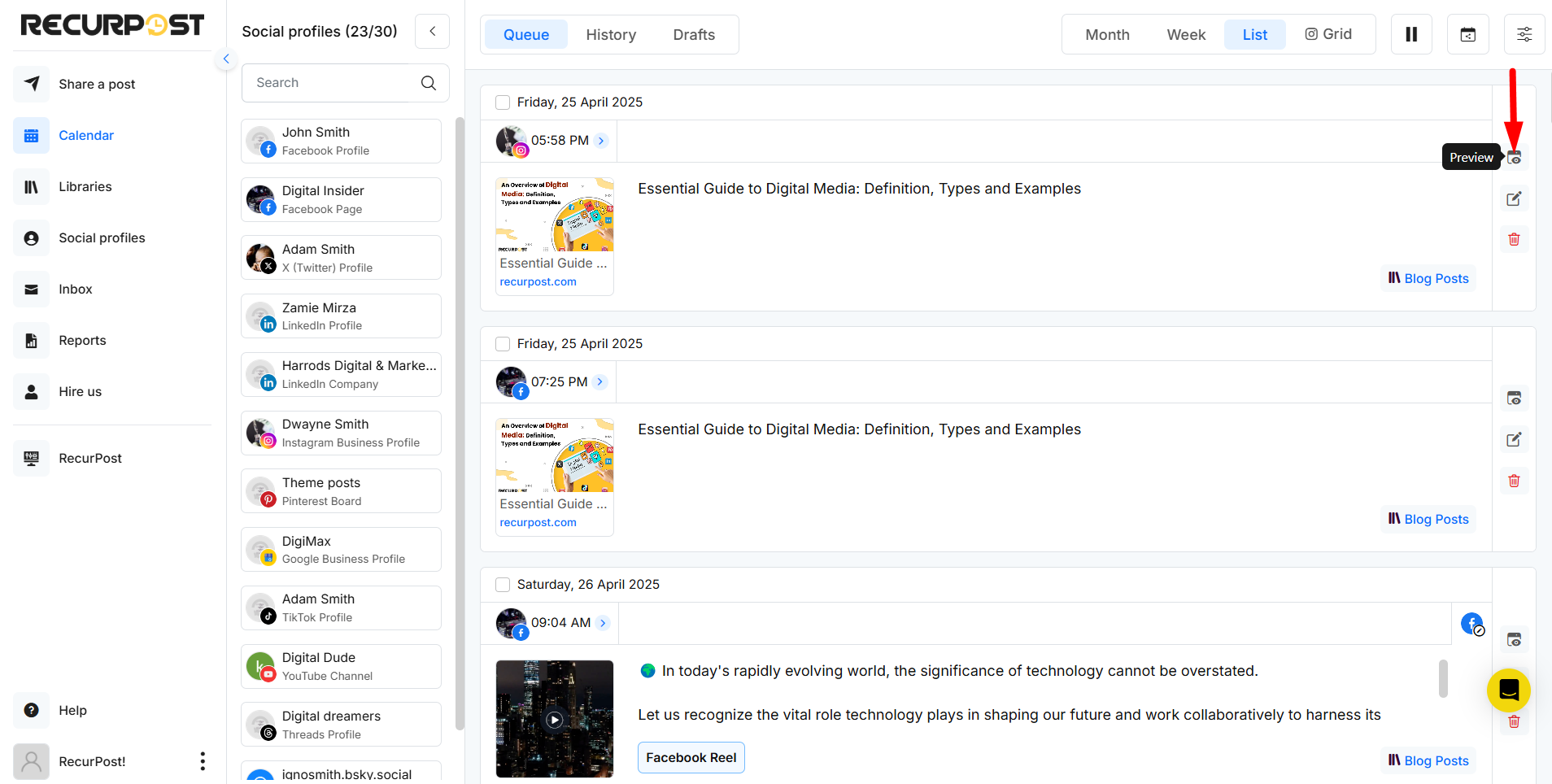The image size is (1552, 784).
Task: Click the Hire us sidebar icon
Action: [31, 391]
